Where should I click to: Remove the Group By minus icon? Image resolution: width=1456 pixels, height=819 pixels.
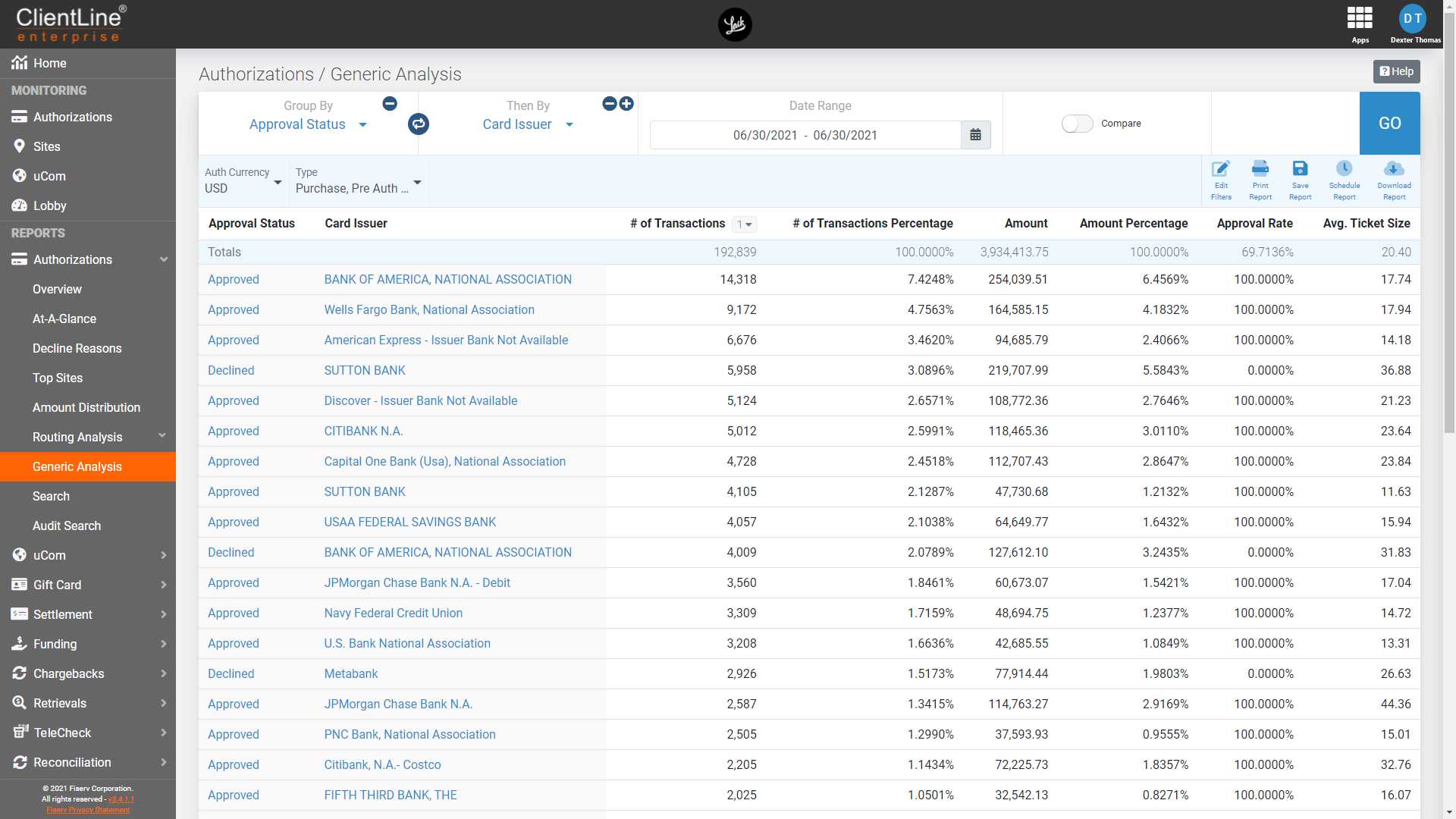[x=390, y=104]
